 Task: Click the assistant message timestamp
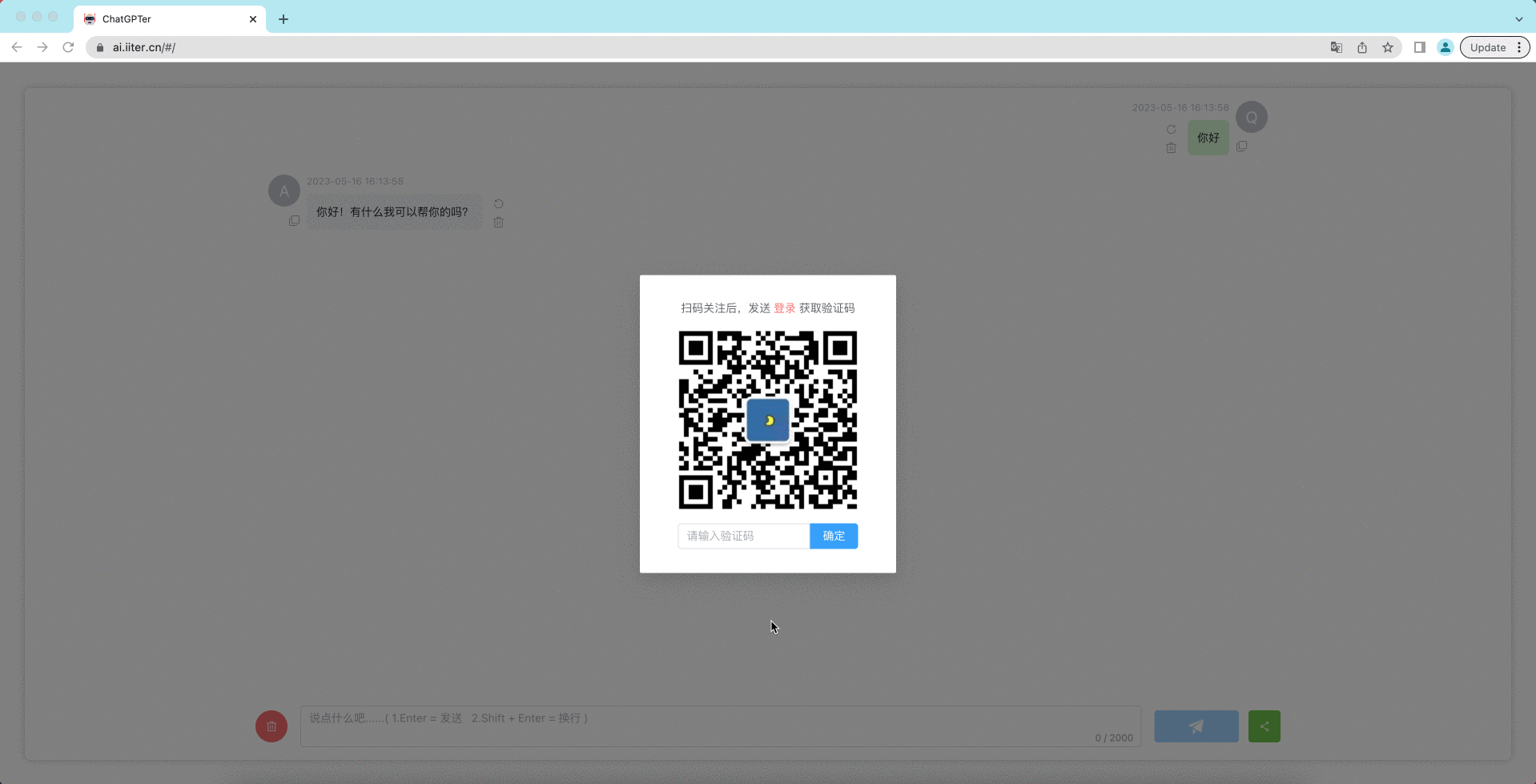pos(355,181)
